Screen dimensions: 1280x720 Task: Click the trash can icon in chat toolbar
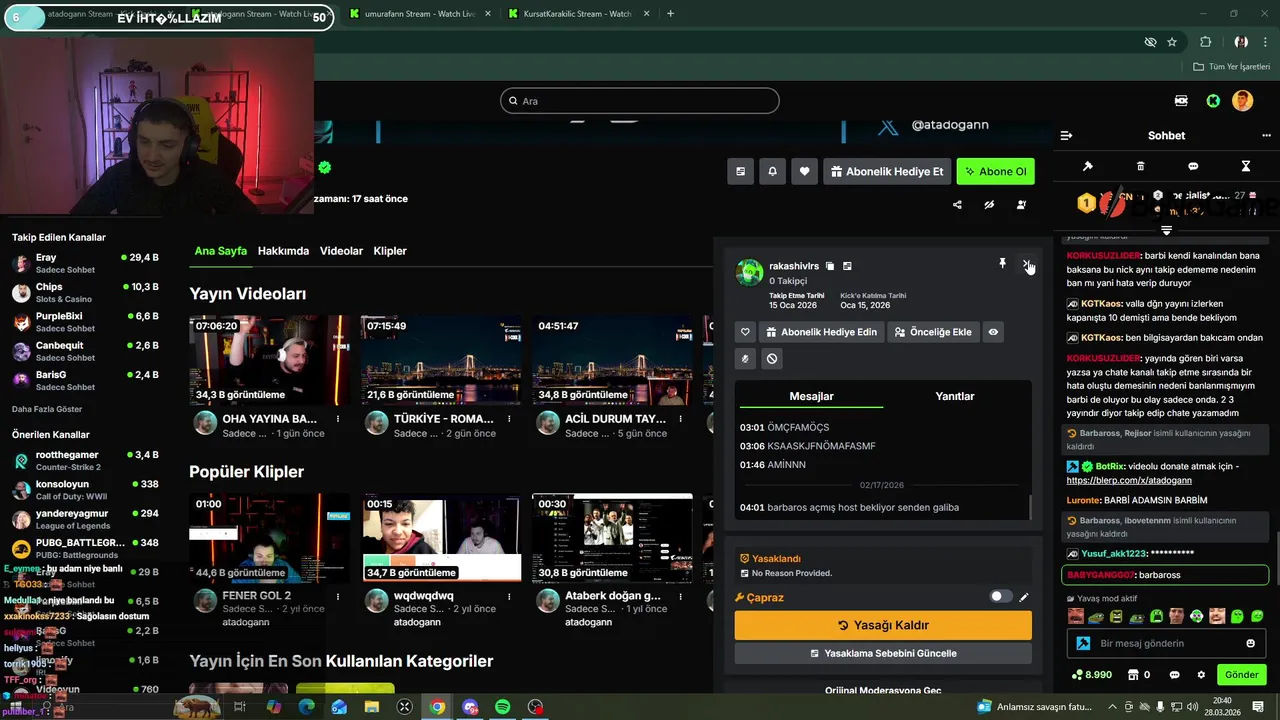[1141, 166]
